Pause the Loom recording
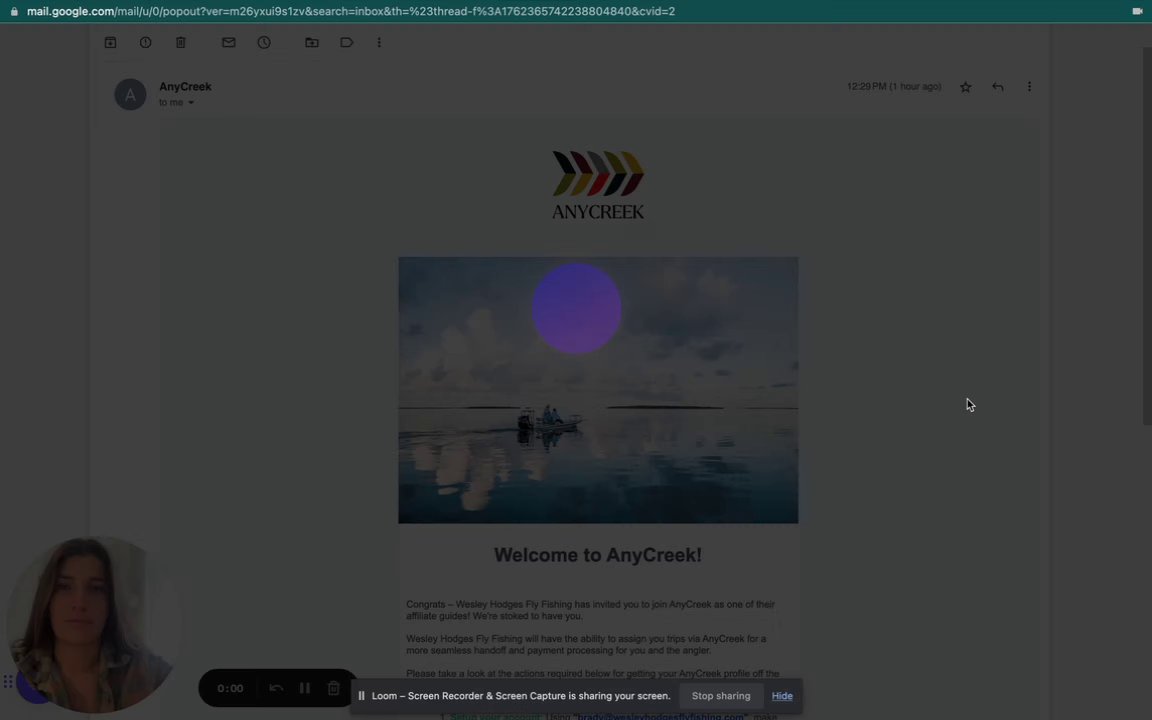1152x720 pixels. tap(304, 688)
